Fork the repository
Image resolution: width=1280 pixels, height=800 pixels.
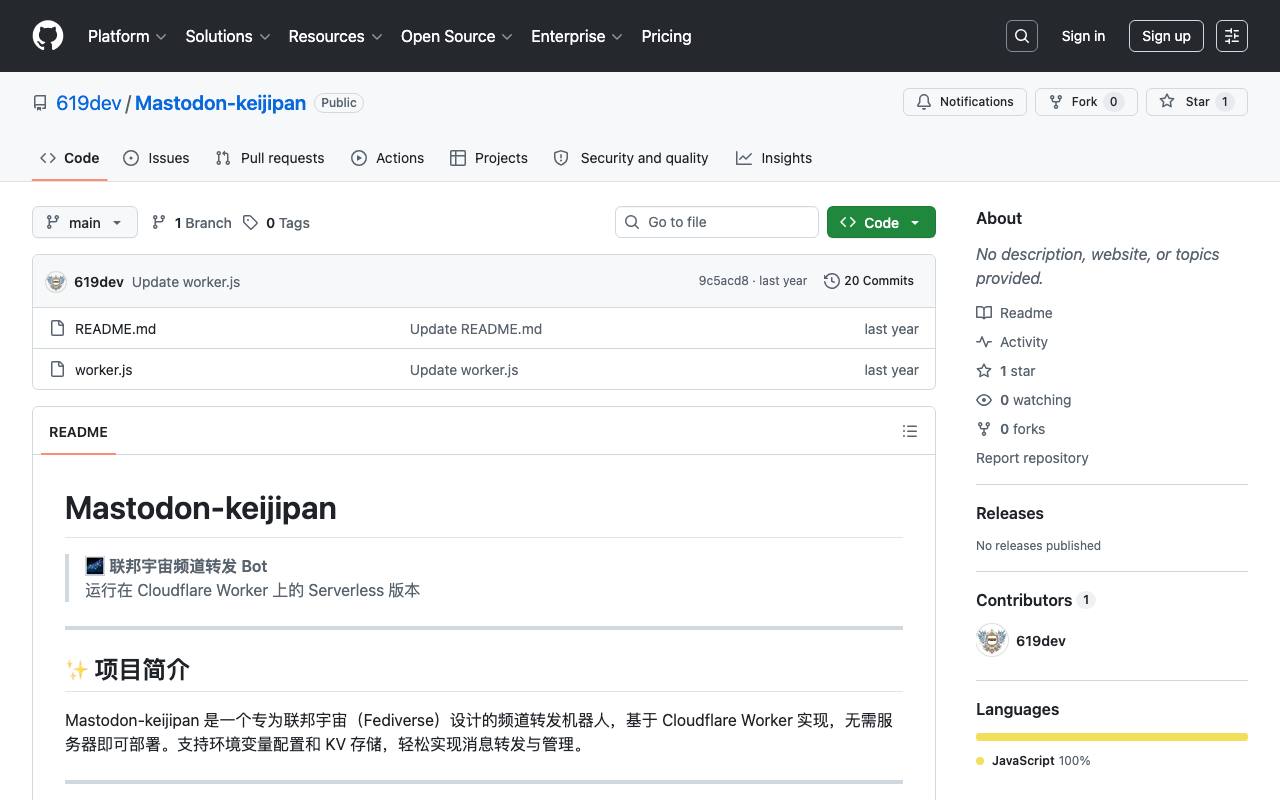pyautogui.click(x=1086, y=102)
